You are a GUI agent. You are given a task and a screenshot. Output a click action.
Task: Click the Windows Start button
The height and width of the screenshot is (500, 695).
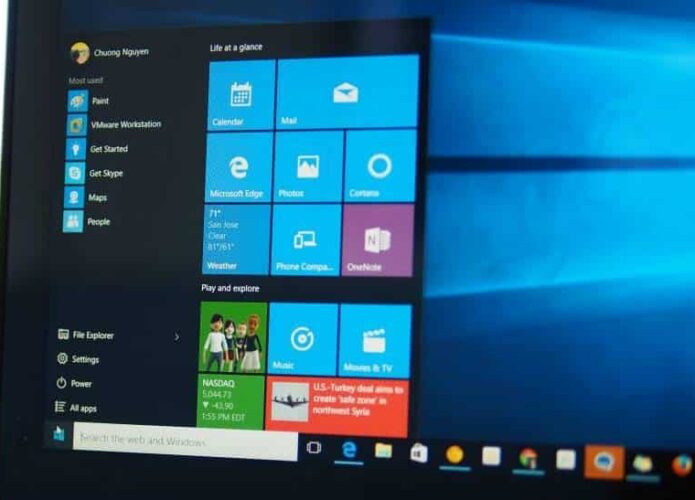59,434
